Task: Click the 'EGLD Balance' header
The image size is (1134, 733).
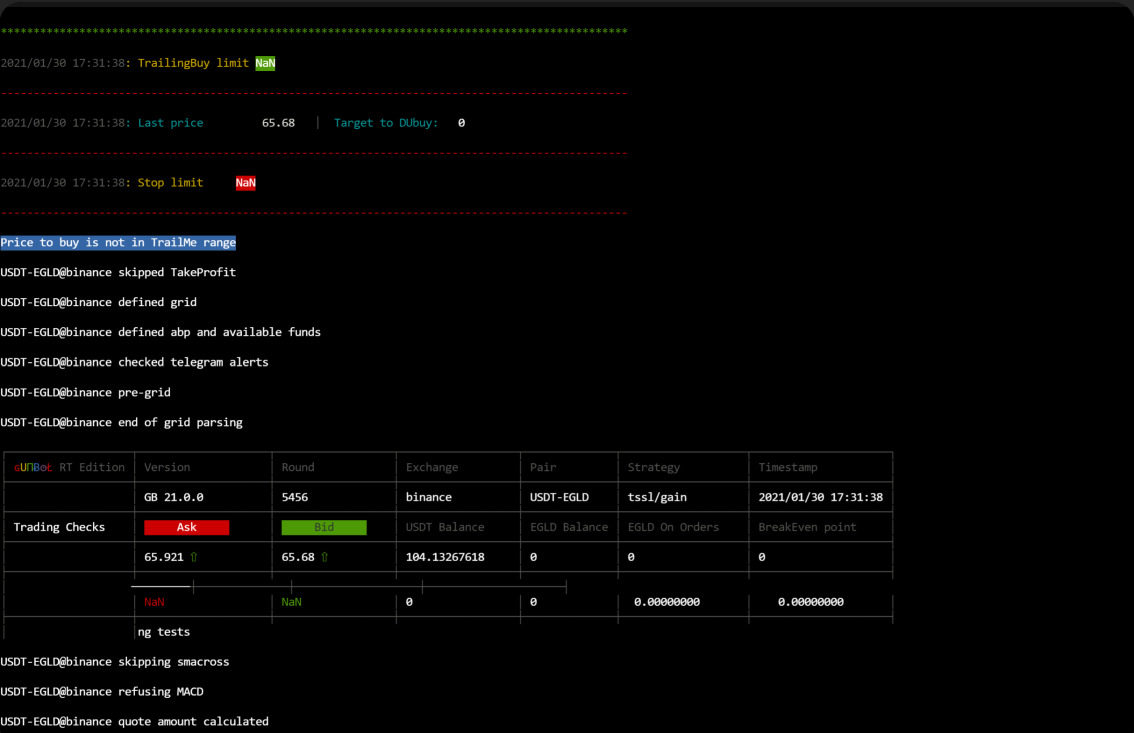Action: (x=569, y=527)
